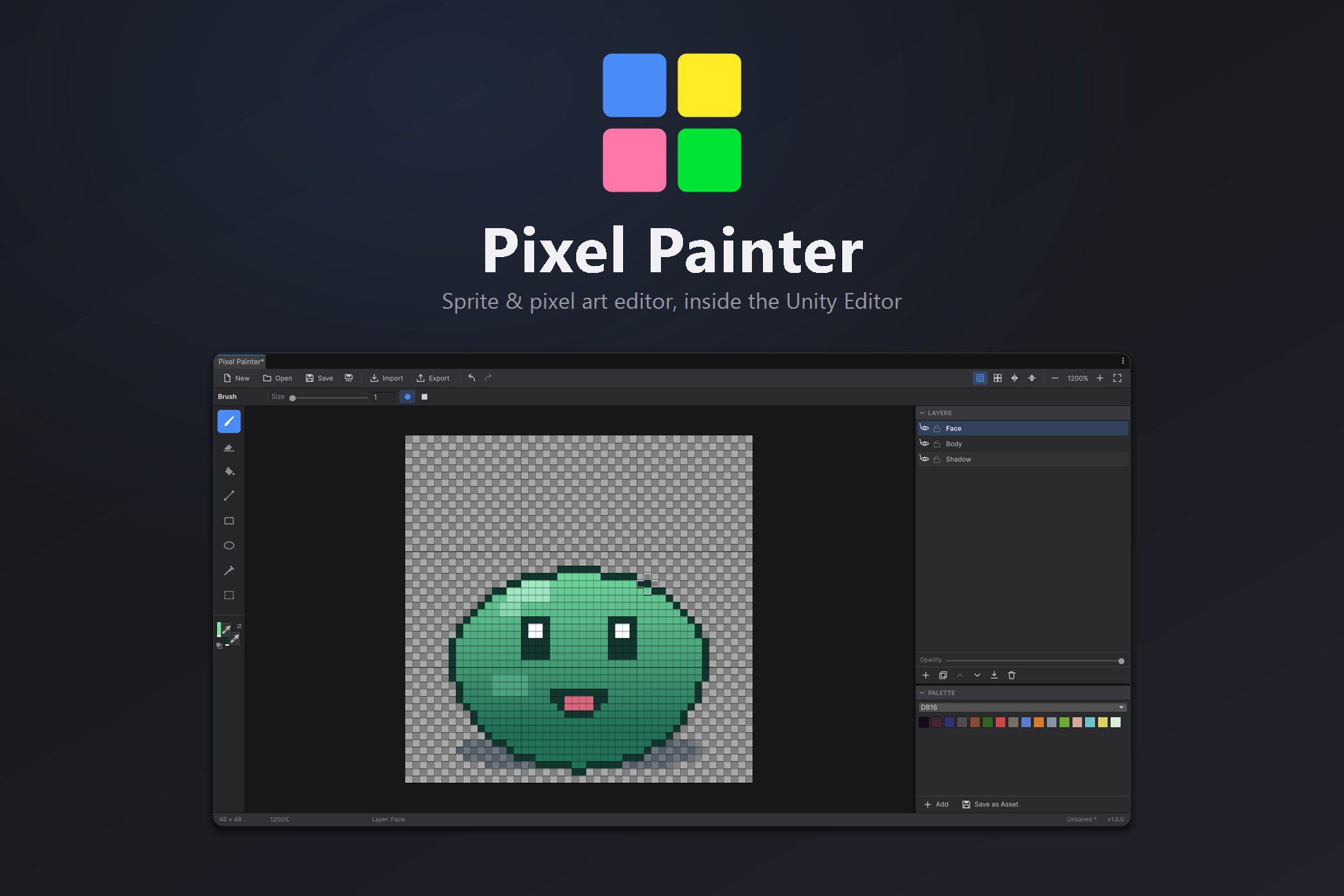Select the Paint Bucket fill tool
The height and width of the screenshot is (896, 1344).
(x=229, y=471)
